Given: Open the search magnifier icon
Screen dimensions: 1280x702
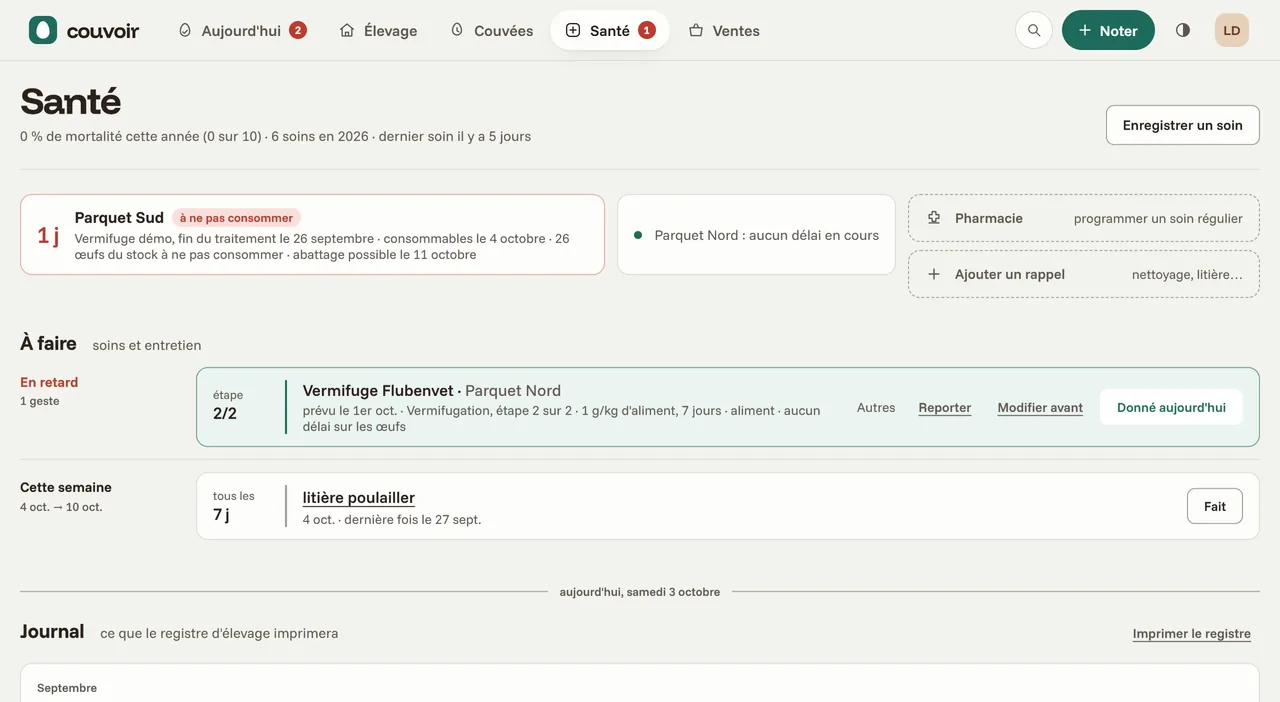Looking at the screenshot, I should point(1034,30).
